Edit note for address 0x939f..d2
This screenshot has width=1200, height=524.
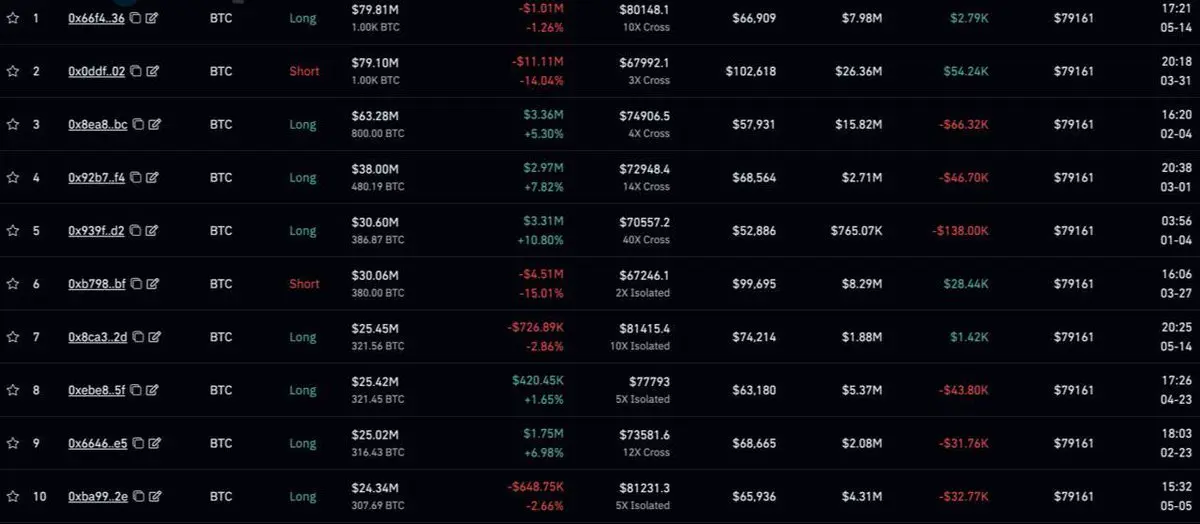[x=153, y=231]
